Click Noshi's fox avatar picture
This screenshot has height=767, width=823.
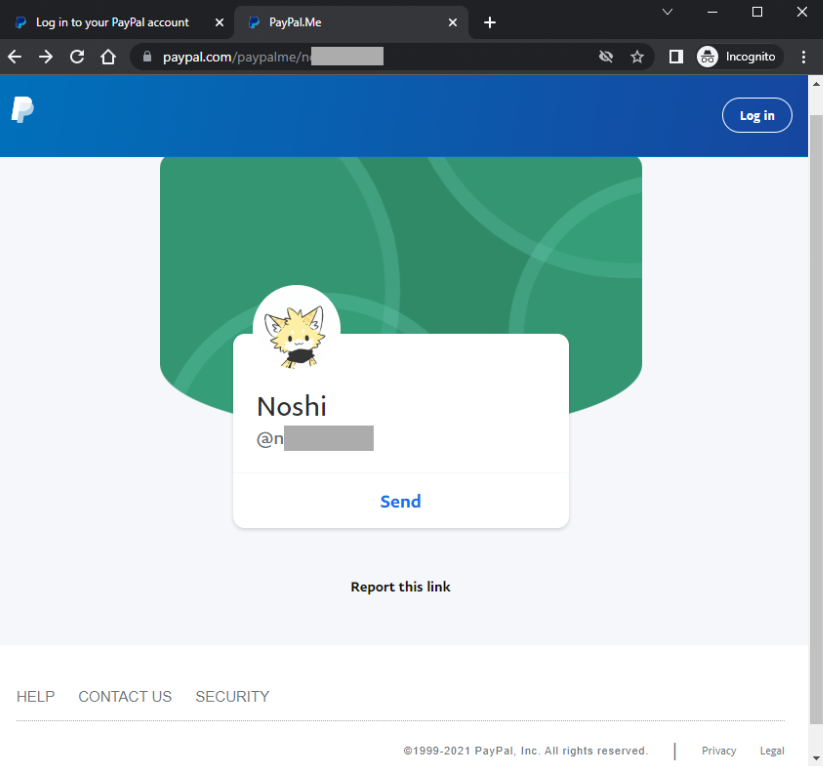tap(297, 329)
